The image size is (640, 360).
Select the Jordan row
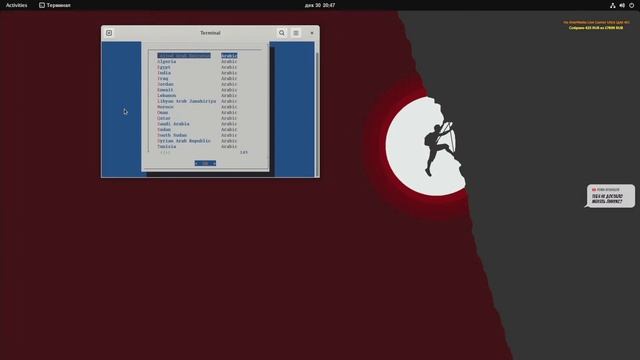(x=197, y=84)
